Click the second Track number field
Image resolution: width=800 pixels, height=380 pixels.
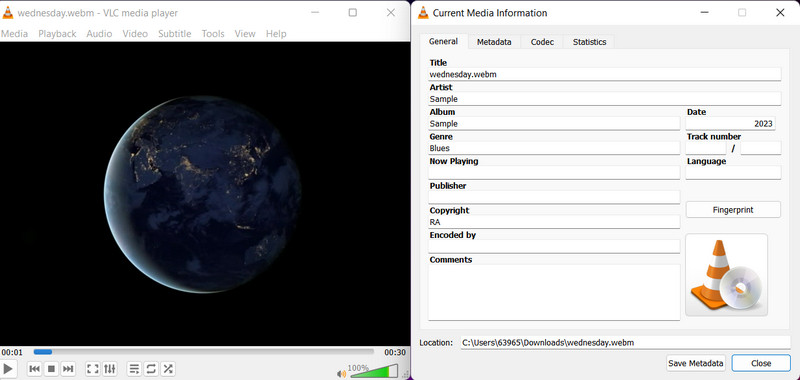(761, 148)
